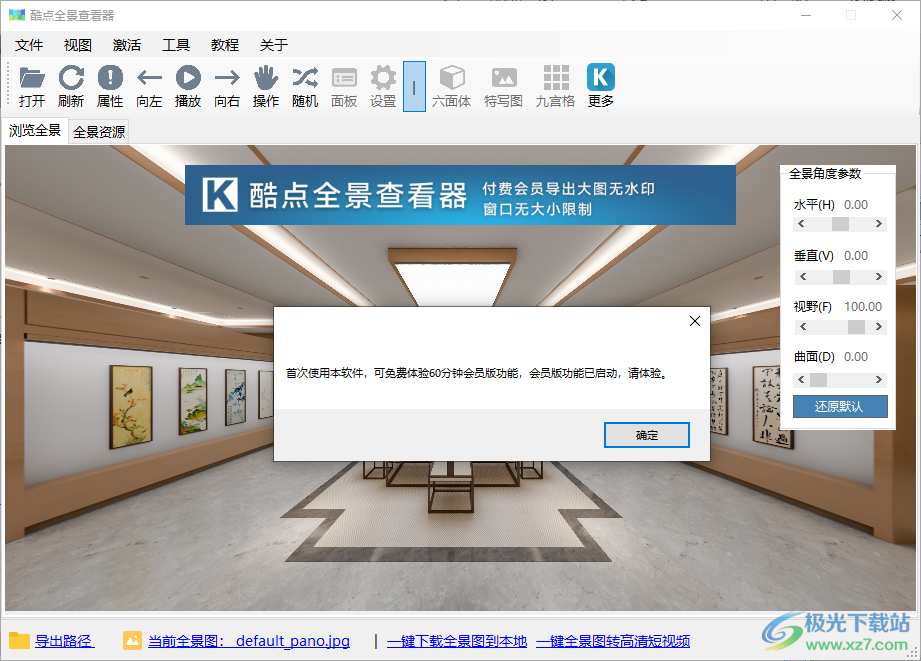Switch to the 浏览全景 tab
921x661 pixels.
point(35,130)
